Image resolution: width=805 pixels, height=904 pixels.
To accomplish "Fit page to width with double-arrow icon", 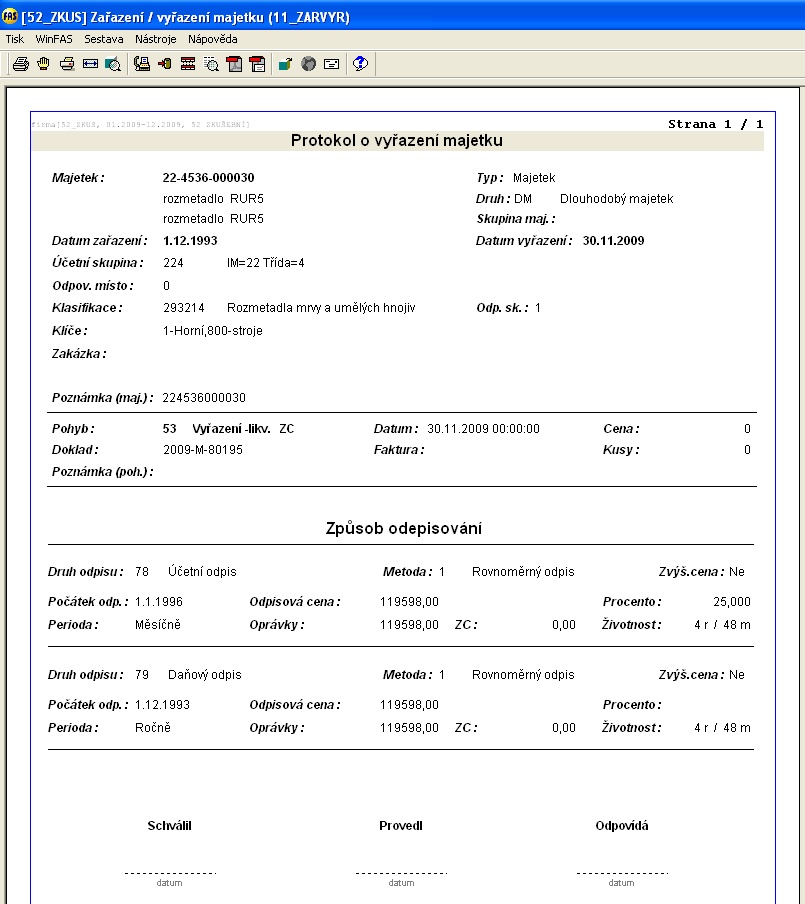I will click(90, 64).
